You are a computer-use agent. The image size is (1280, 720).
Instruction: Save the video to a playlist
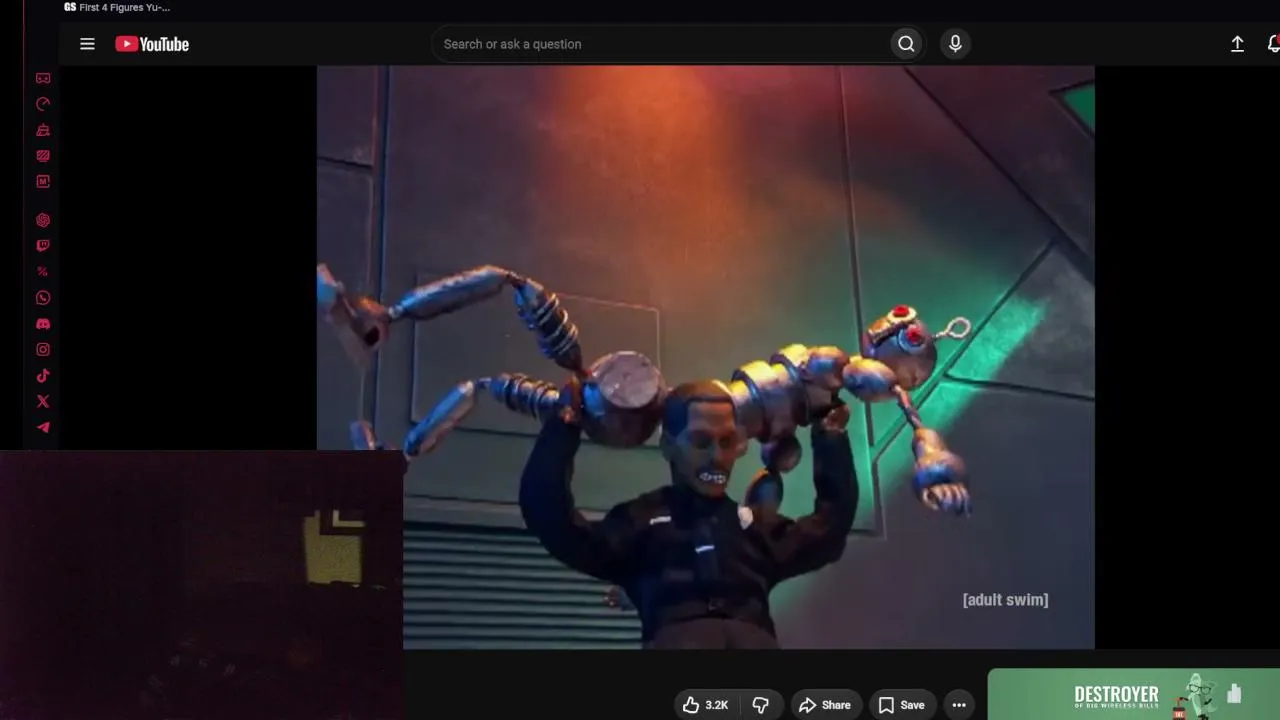point(901,705)
